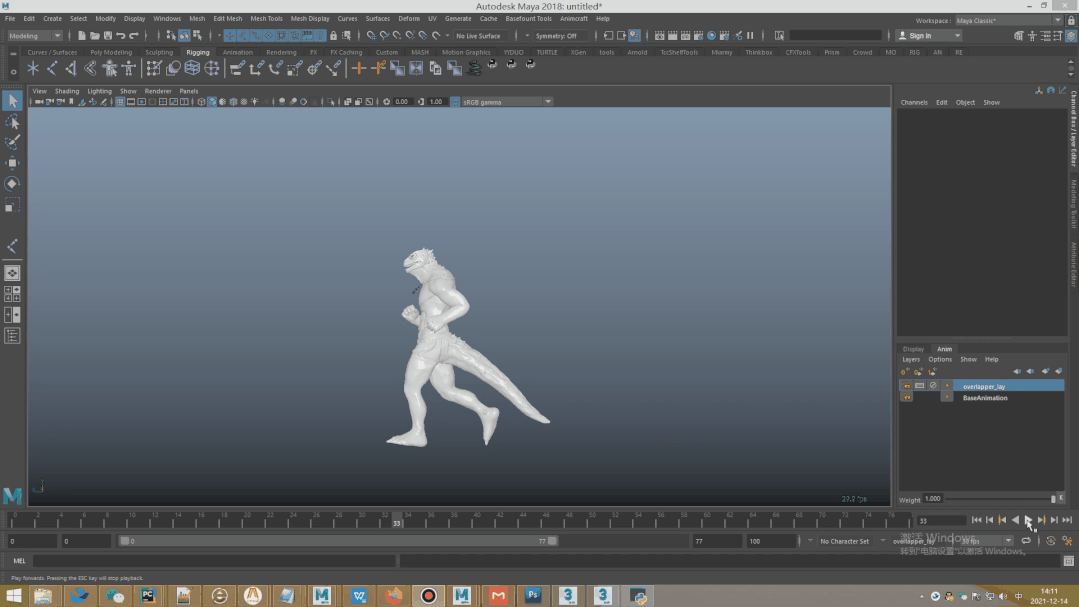Viewport: 1079px width, 607px height.
Task: Click the Set Key orange plus icon
Action: [359, 68]
